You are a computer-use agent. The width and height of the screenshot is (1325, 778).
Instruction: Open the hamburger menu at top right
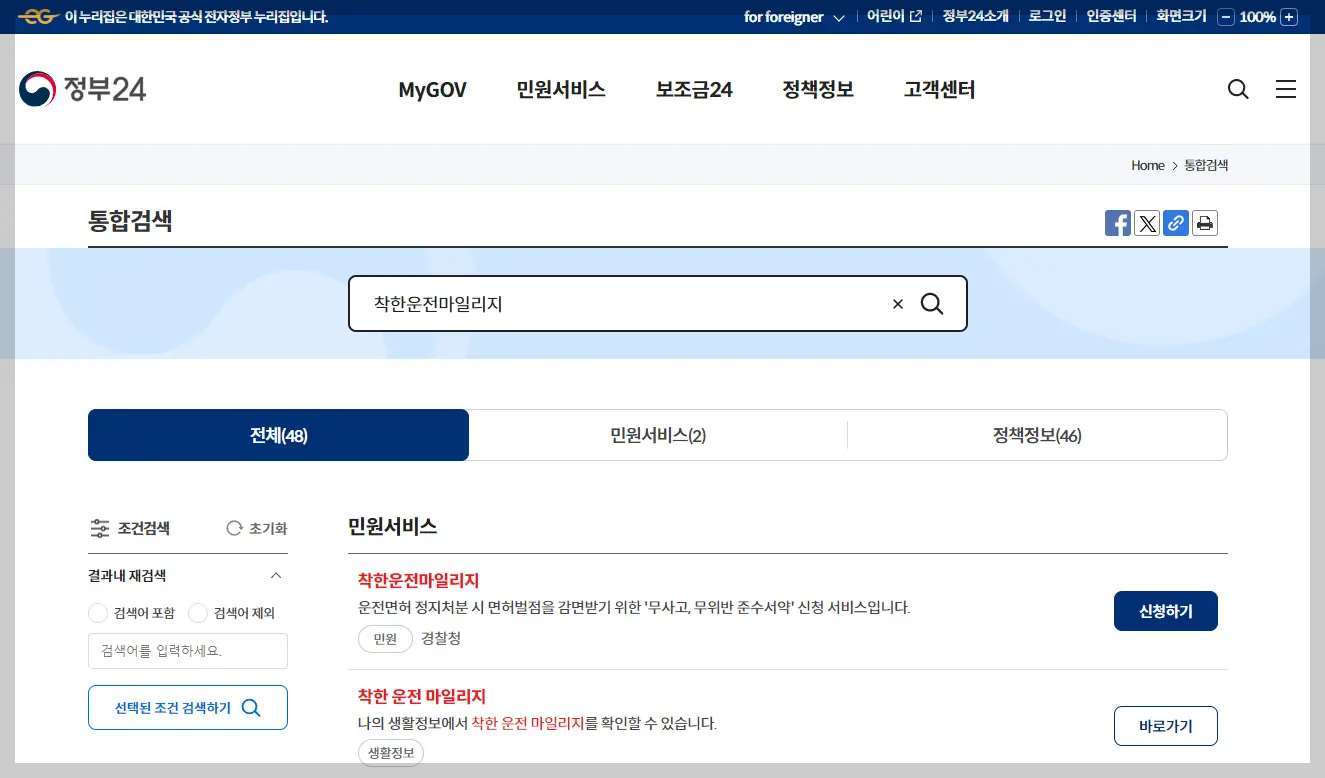coord(1286,89)
